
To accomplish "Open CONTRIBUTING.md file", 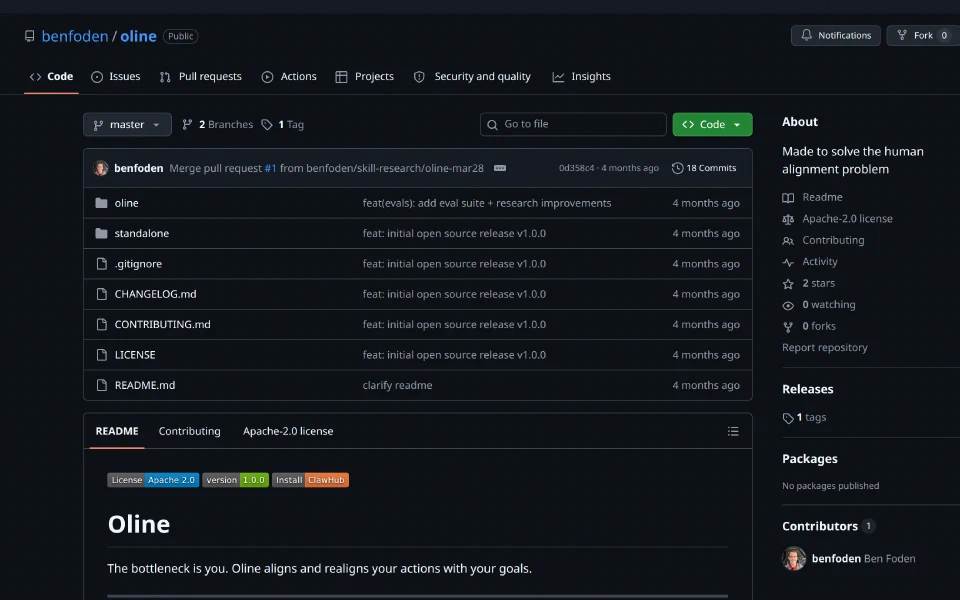I will coord(162,324).
